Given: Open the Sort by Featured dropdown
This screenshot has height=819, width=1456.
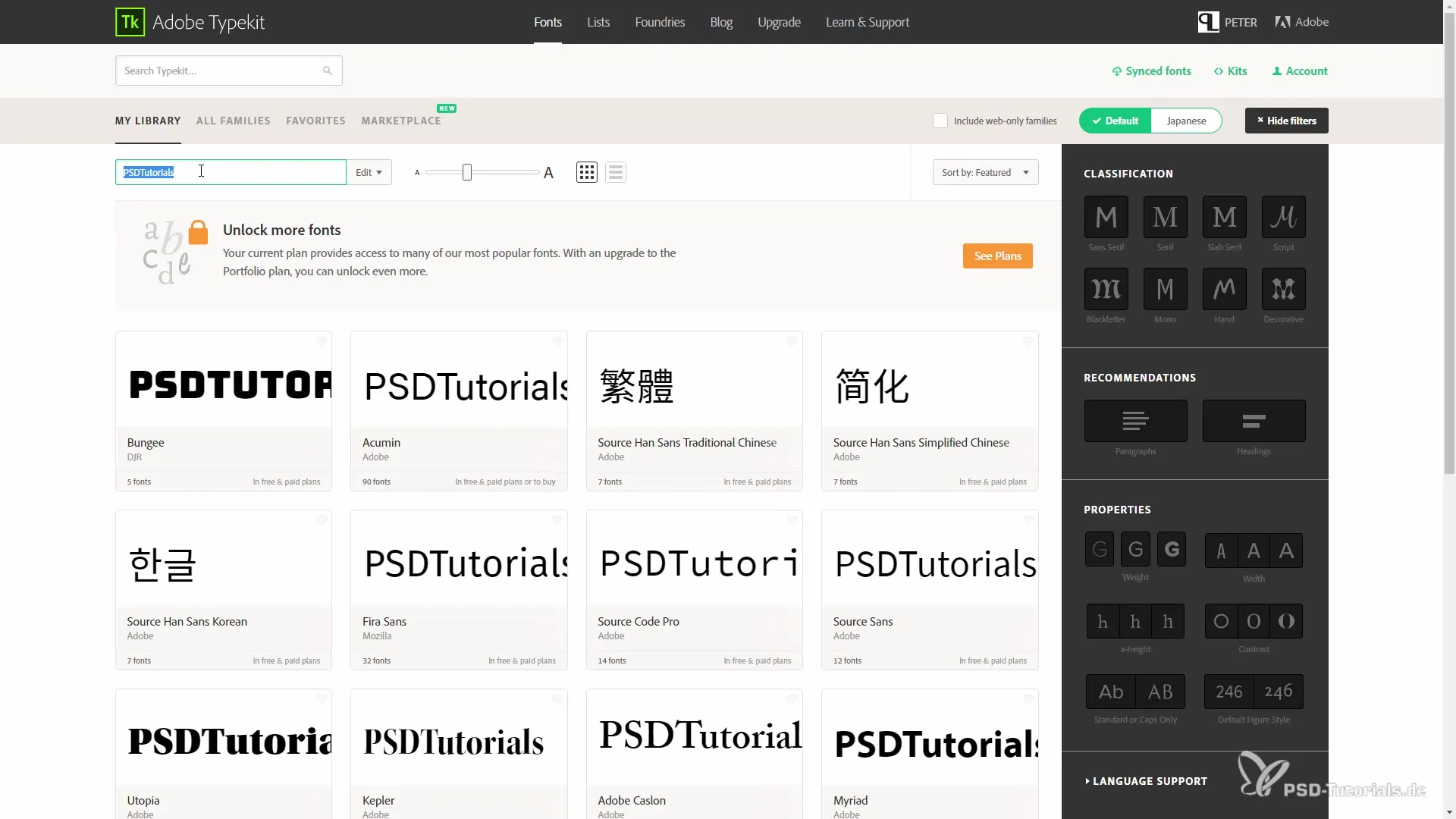Looking at the screenshot, I should tap(985, 172).
